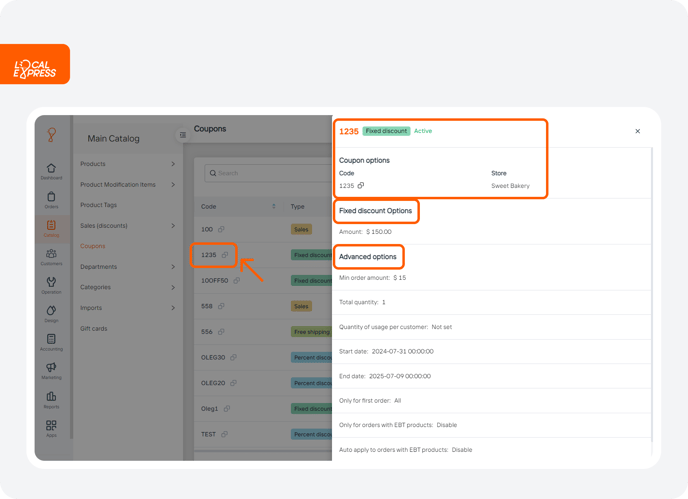Click Sales tag on coupon 558
Screen dimensions: 688x499
[x=301, y=306]
